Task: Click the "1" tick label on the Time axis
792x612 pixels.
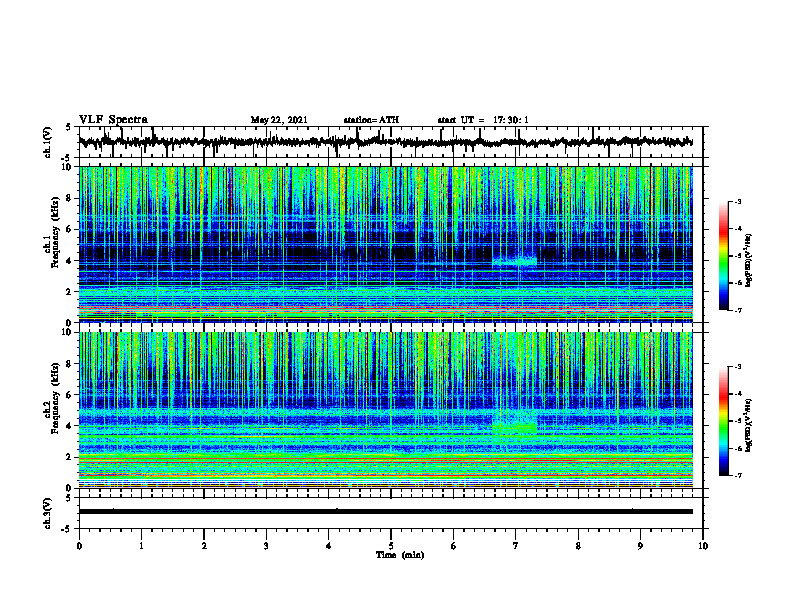Action: [x=141, y=546]
